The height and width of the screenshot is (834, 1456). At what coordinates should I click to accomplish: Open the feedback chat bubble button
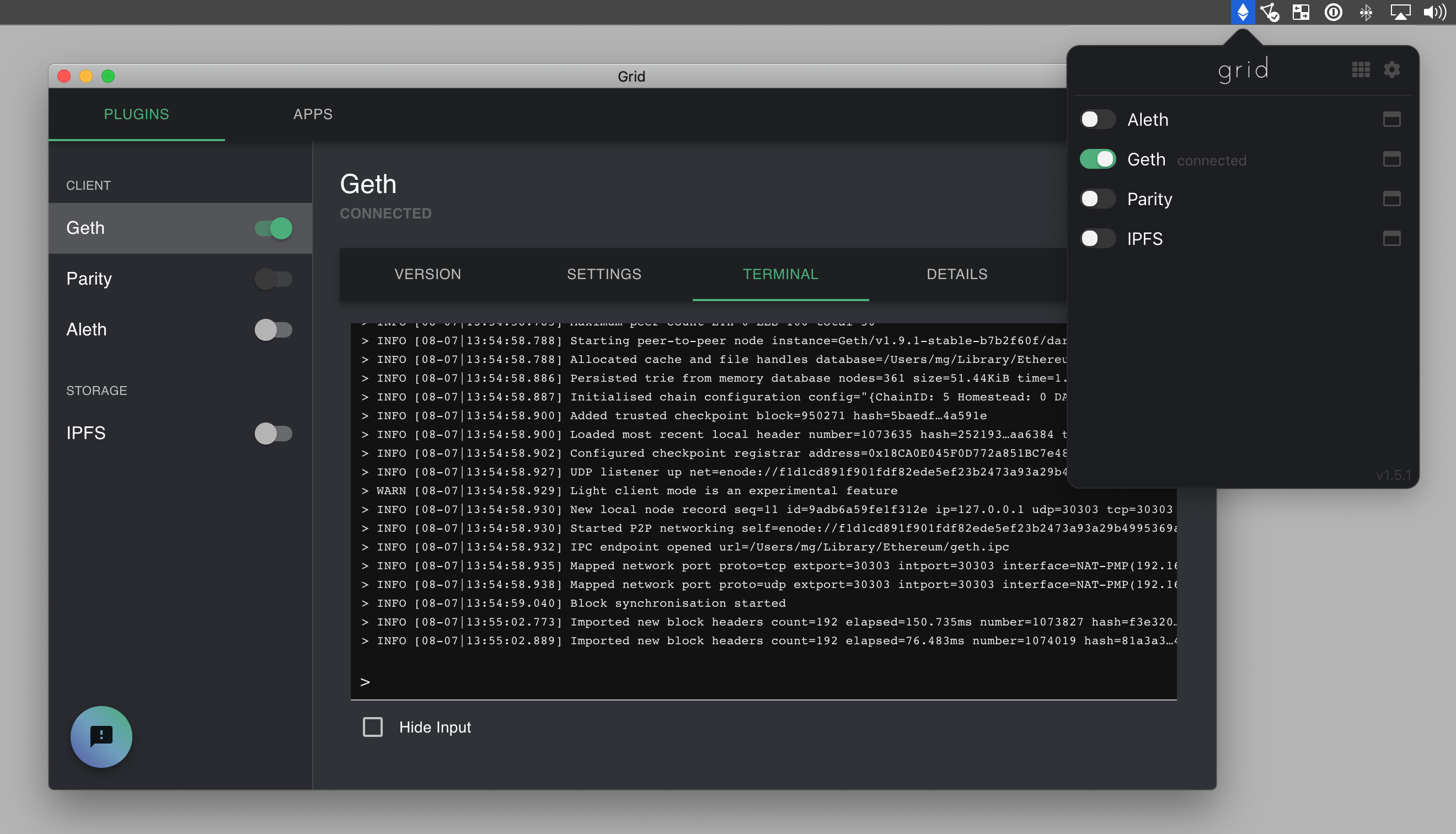101,736
